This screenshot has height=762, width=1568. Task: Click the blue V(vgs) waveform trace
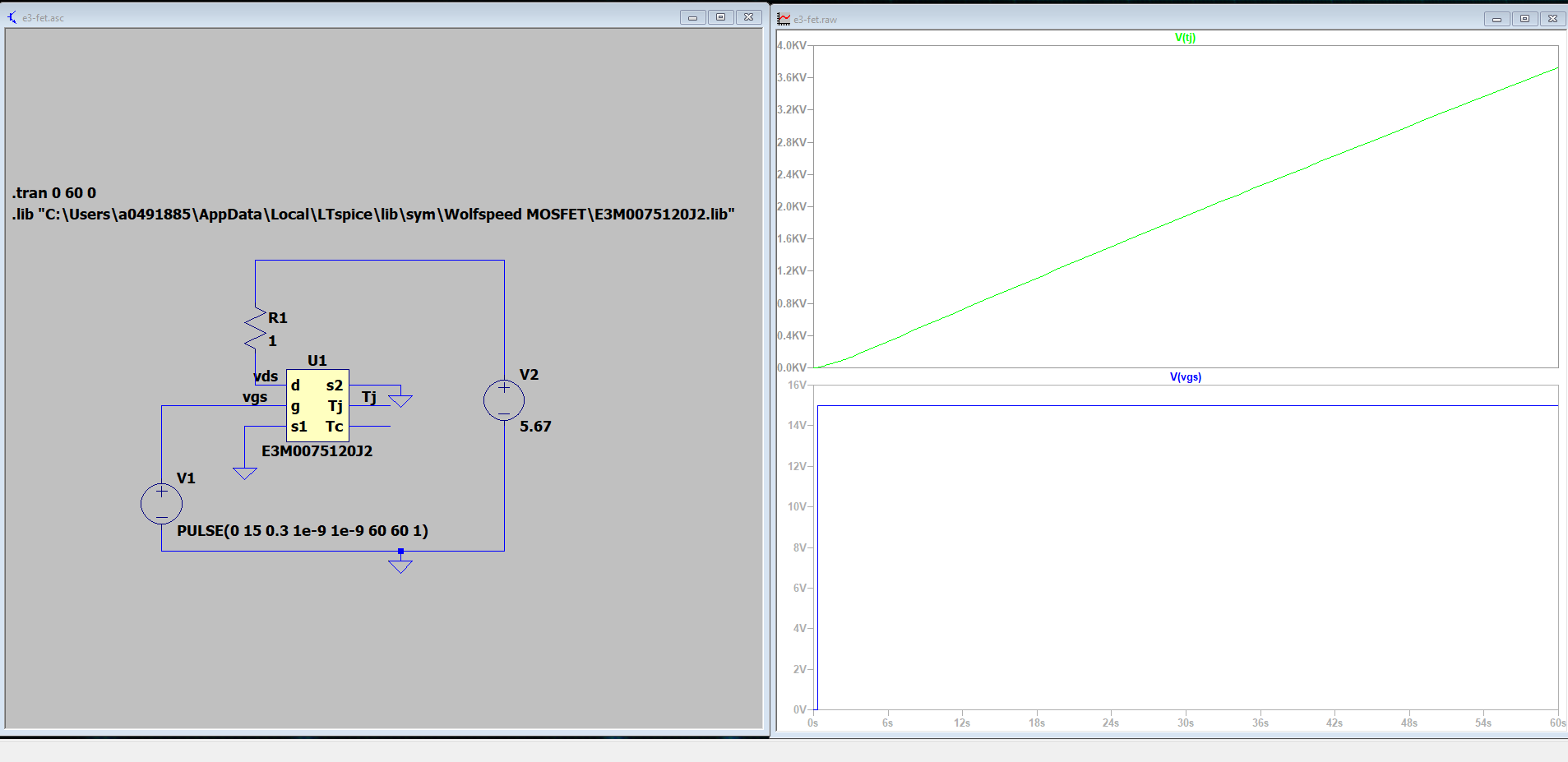click(1187, 405)
